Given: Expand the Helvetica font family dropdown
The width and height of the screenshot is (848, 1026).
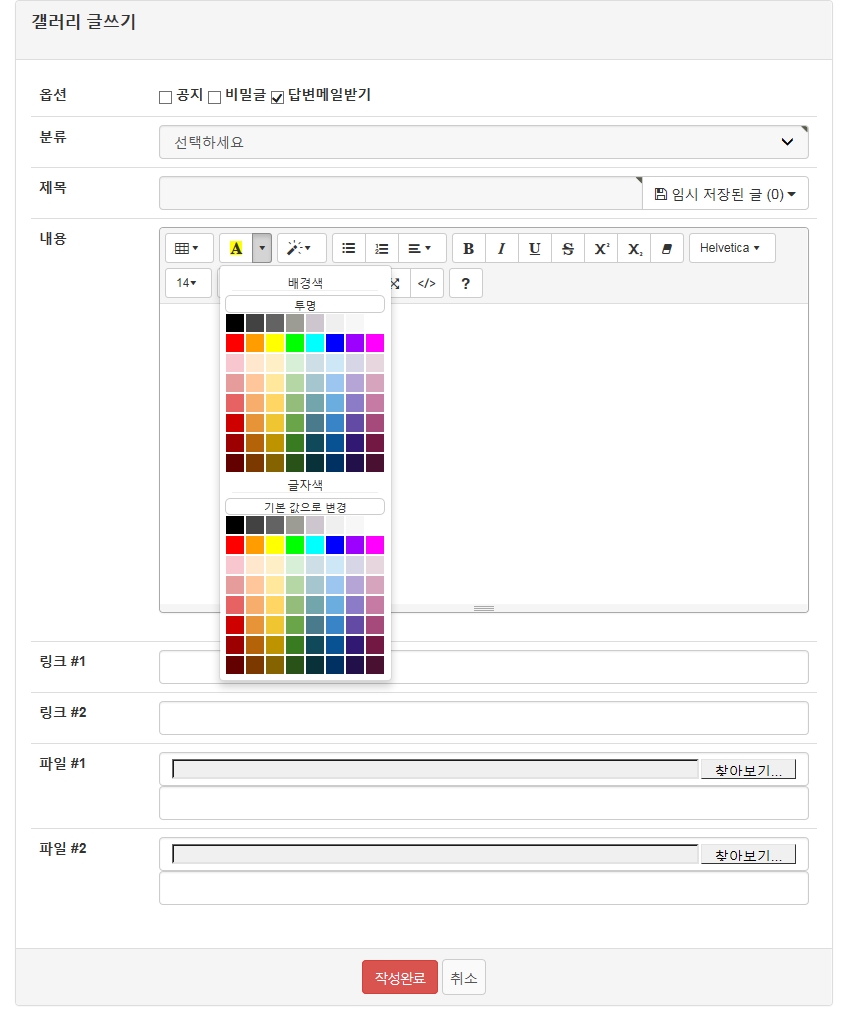Looking at the screenshot, I should pos(731,248).
